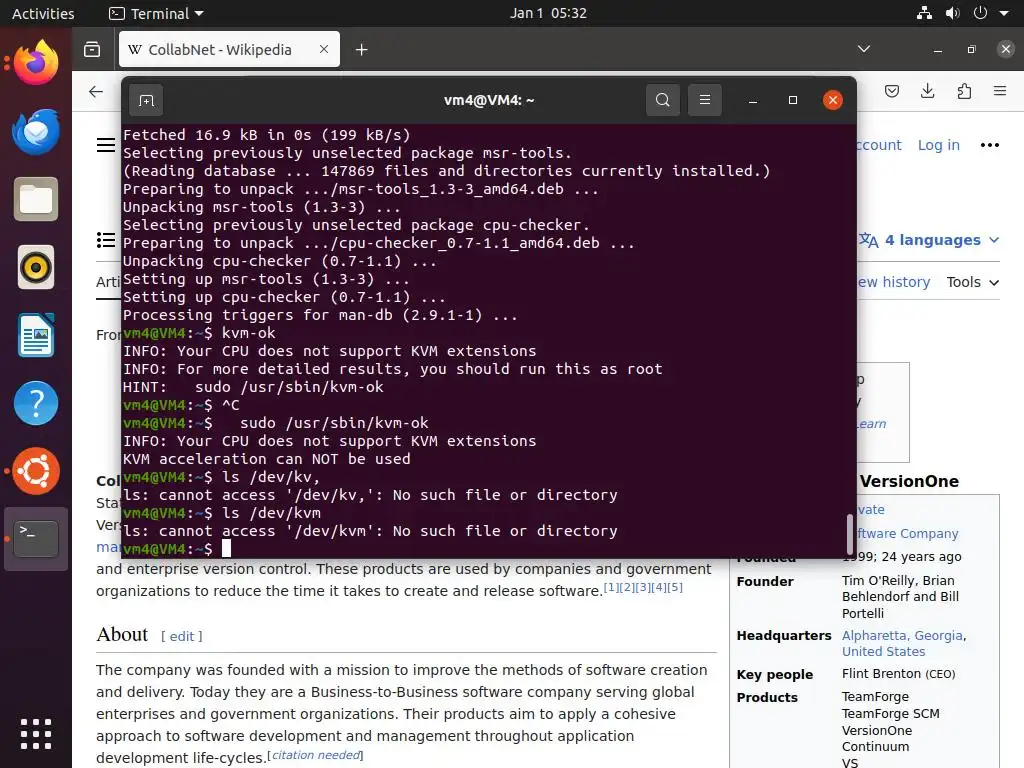
Task: Open a new tab in the terminal window
Action: [x=146, y=100]
